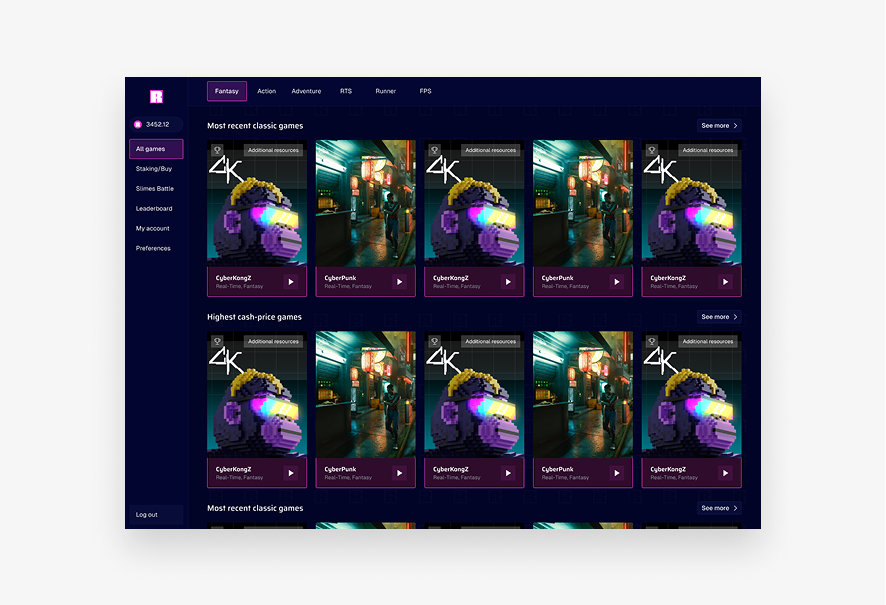This screenshot has width=886, height=605.
Task: Expand See more for Most recent classic games
Action: click(718, 125)
